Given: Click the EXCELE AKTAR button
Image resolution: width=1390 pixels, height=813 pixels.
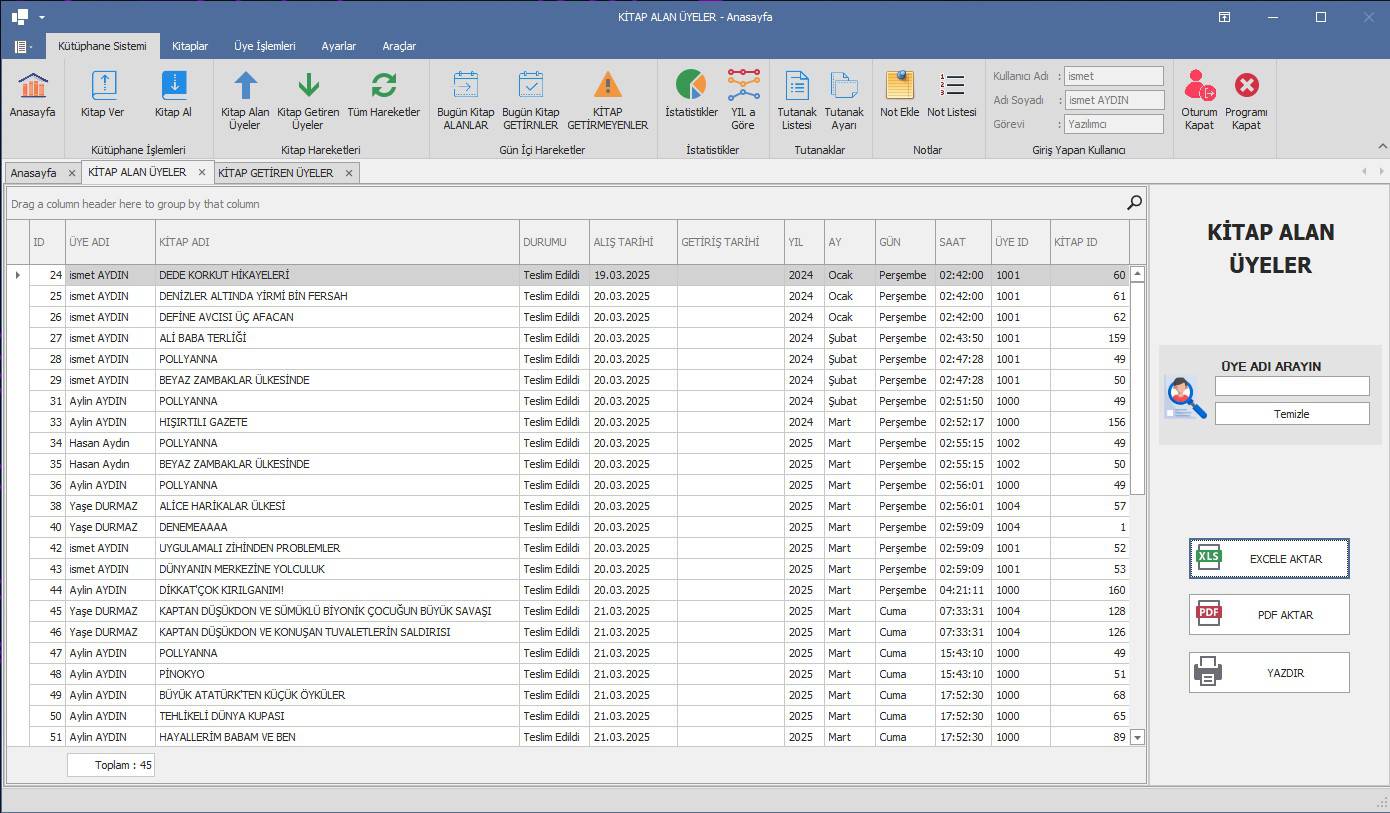Looking at the screenshot, I should tap(1269, 559).
